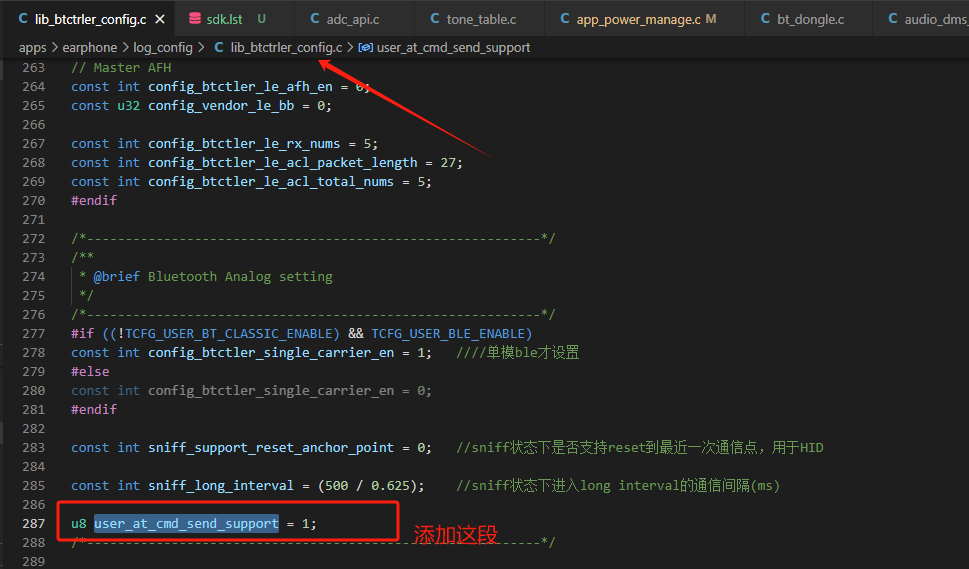Image resolution: width=969 pixels, height=569 pixels.
Task: Click config_btctler_single_carrier_en on line 278
Action: pos(271,353)
